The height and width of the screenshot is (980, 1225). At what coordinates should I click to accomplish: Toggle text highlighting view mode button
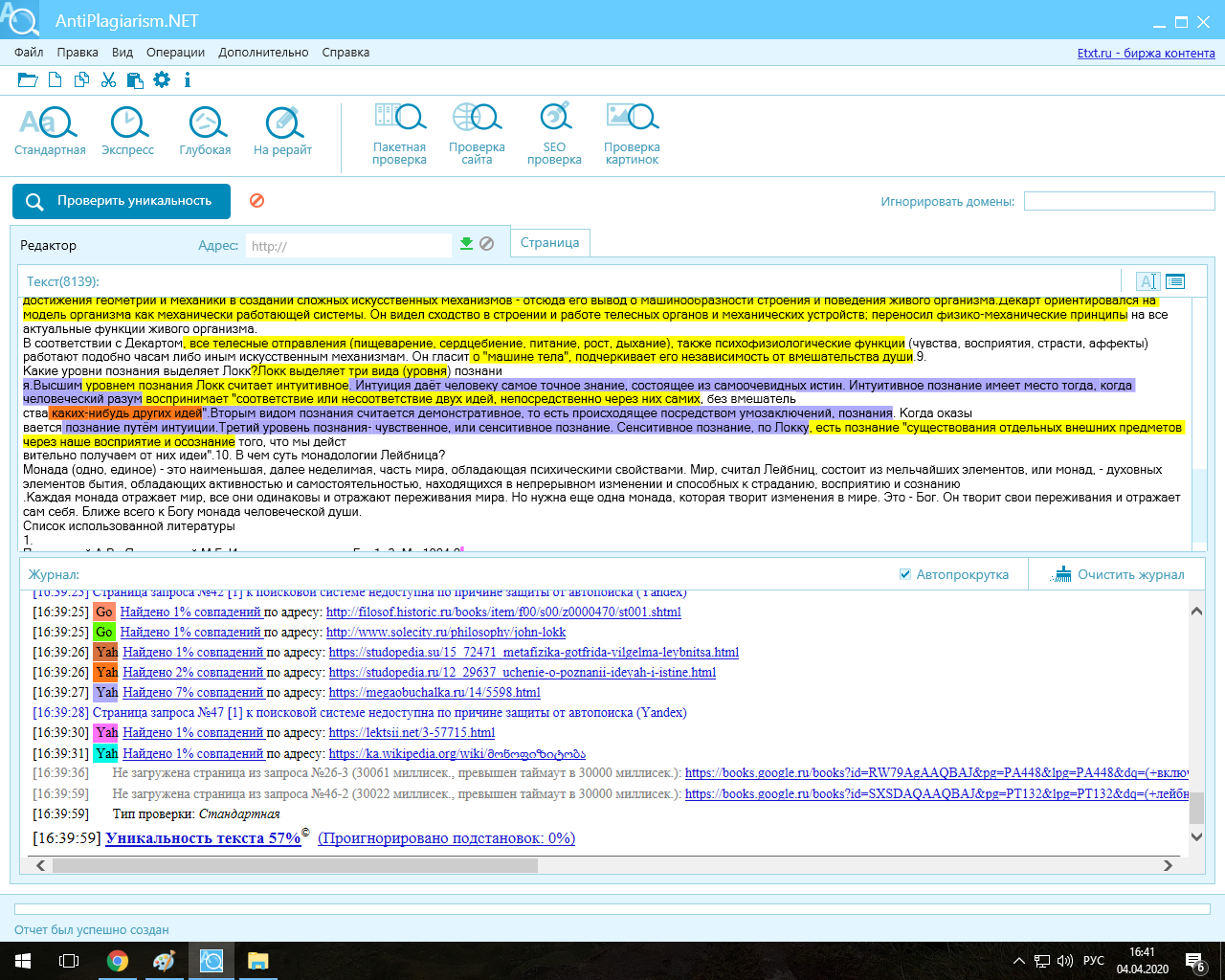(x=1147, y=281)
